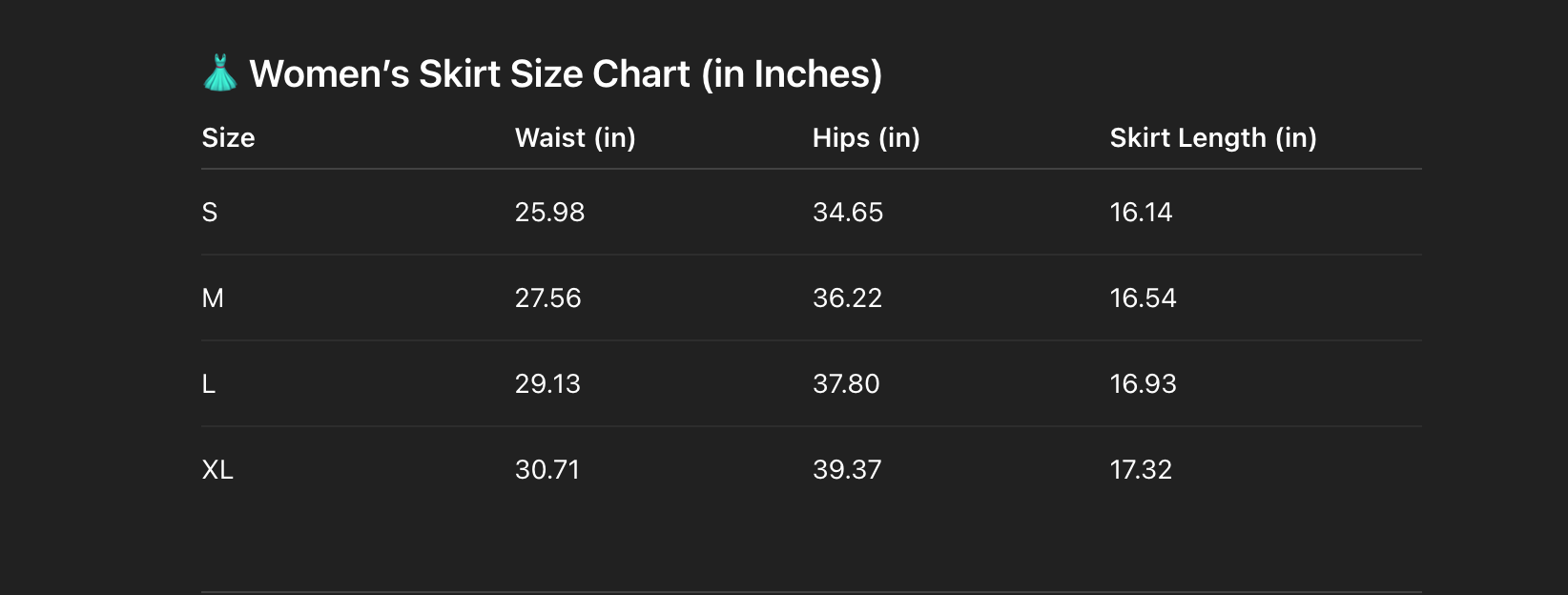
Task: Click waist value 29.13 for size L
Action: pos(547,384)
